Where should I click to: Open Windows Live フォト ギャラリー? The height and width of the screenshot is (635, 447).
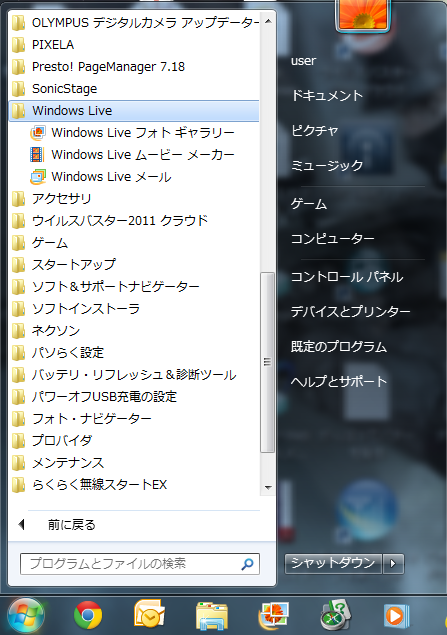point(134,132)
